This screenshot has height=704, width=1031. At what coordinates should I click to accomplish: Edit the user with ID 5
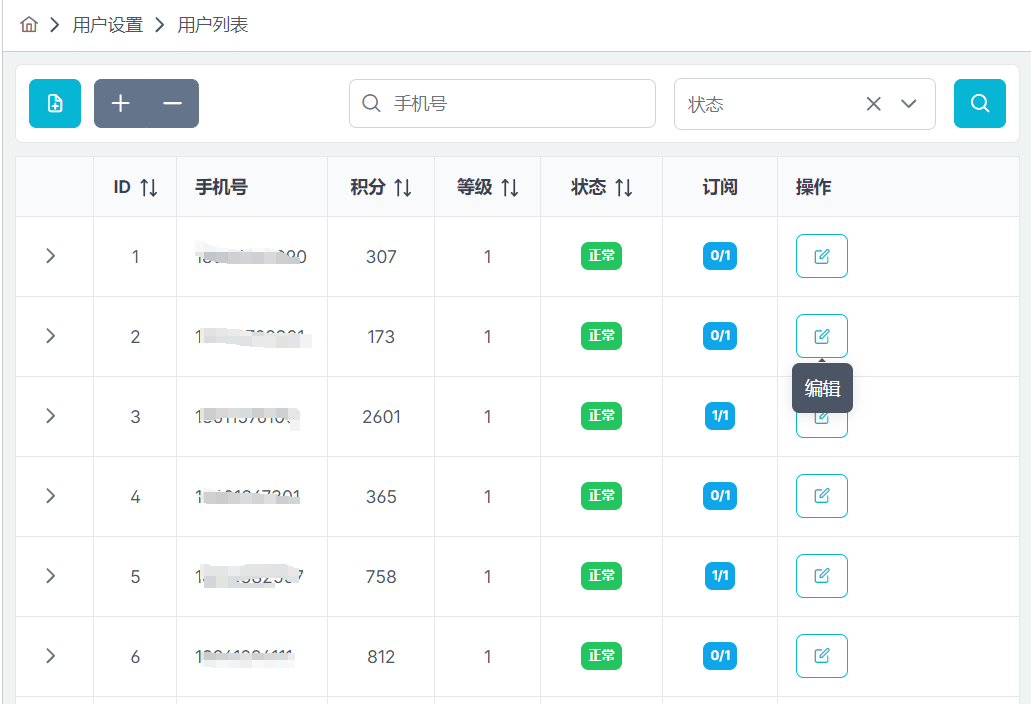822,576
